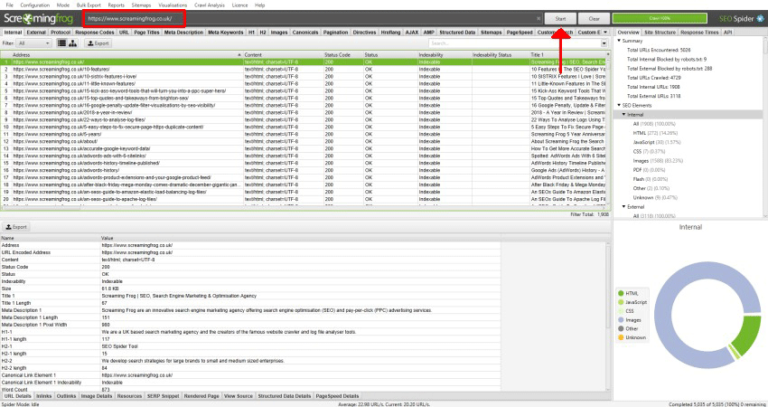
Task: Open the Visualisations menu
Action: click(172, 5)
